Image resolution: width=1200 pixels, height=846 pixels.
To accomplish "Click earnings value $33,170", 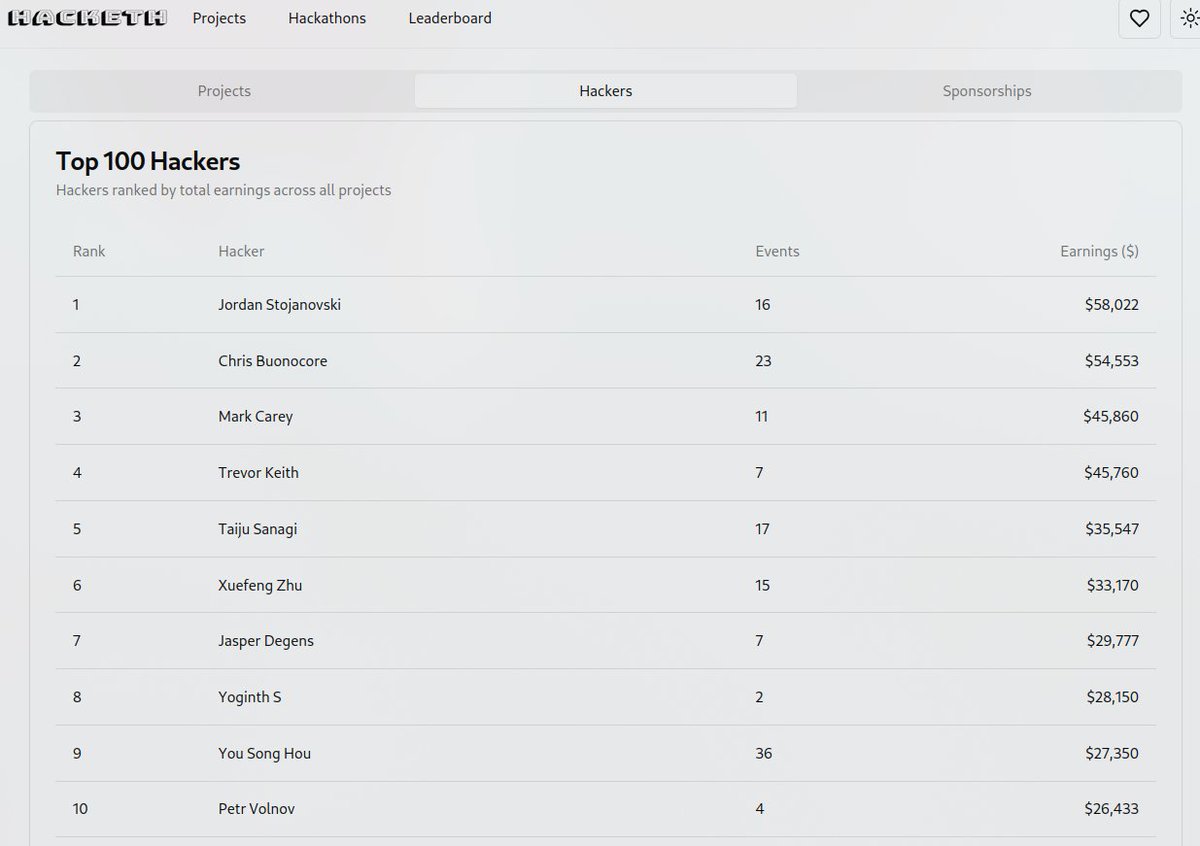I will [x=1112, y=585].
